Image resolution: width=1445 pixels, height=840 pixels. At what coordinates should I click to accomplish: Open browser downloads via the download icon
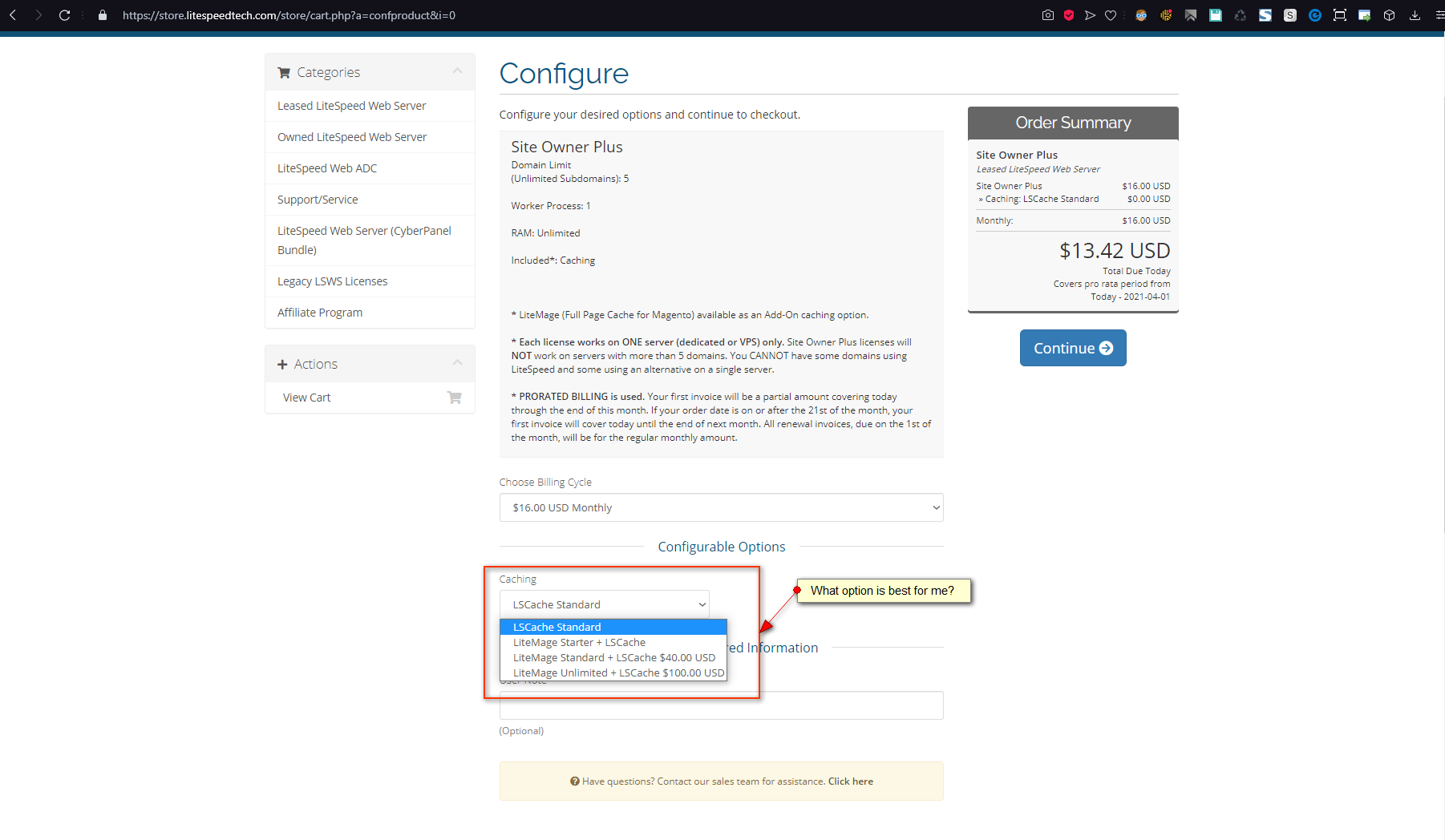1415,15
